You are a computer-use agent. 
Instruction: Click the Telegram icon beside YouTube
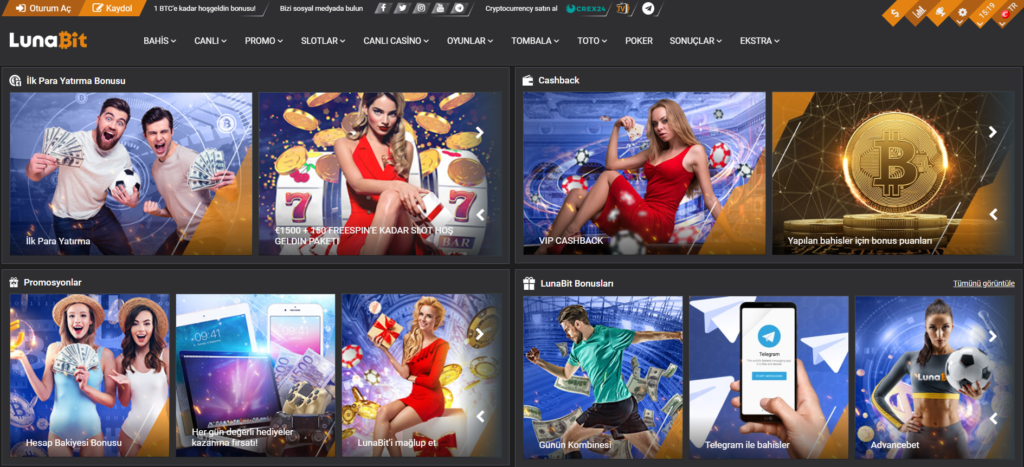(460, 8)
